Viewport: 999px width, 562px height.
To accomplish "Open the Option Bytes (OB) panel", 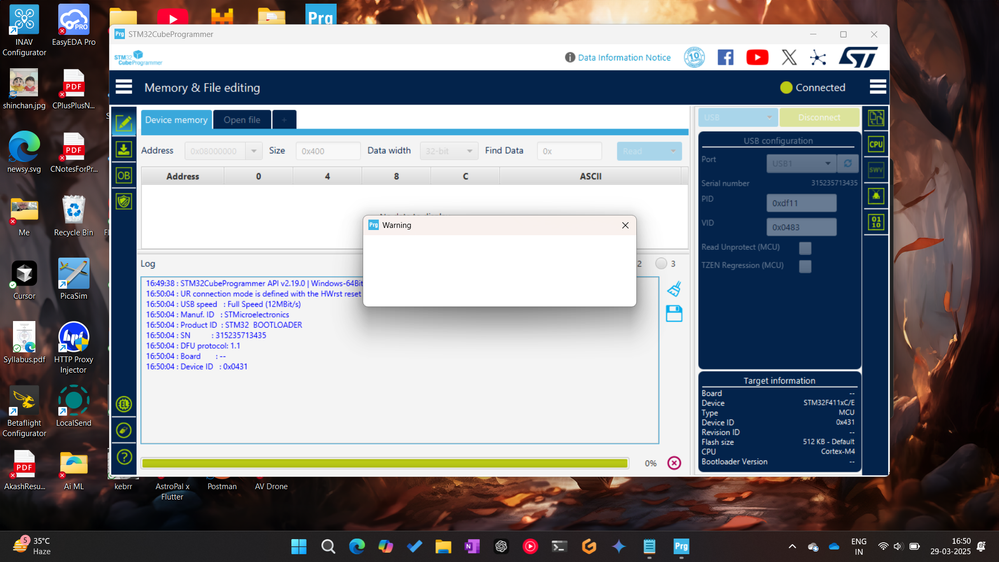I will point(124,175).
